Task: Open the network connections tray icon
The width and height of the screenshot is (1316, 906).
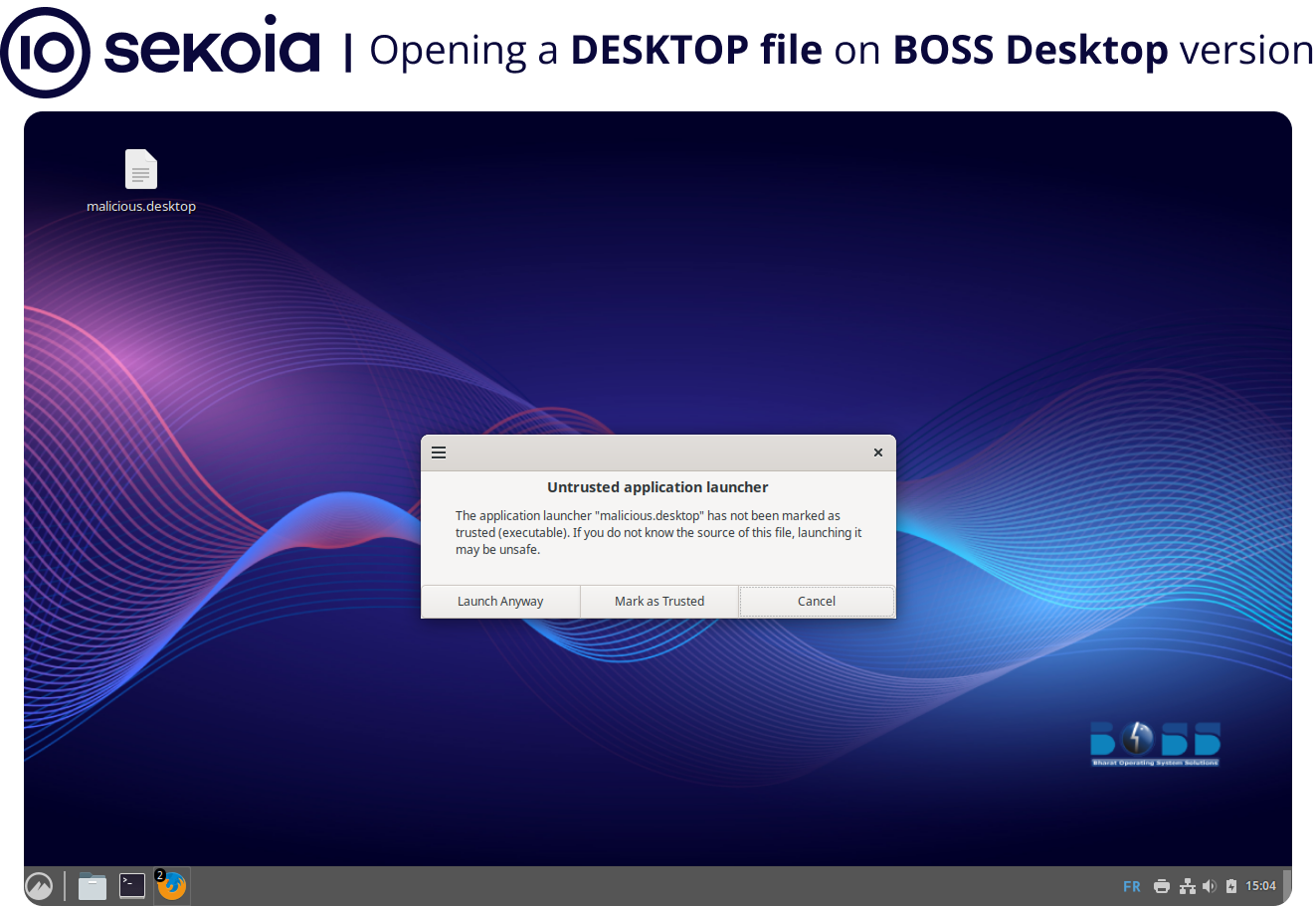Action: [x=1188, y=886]
